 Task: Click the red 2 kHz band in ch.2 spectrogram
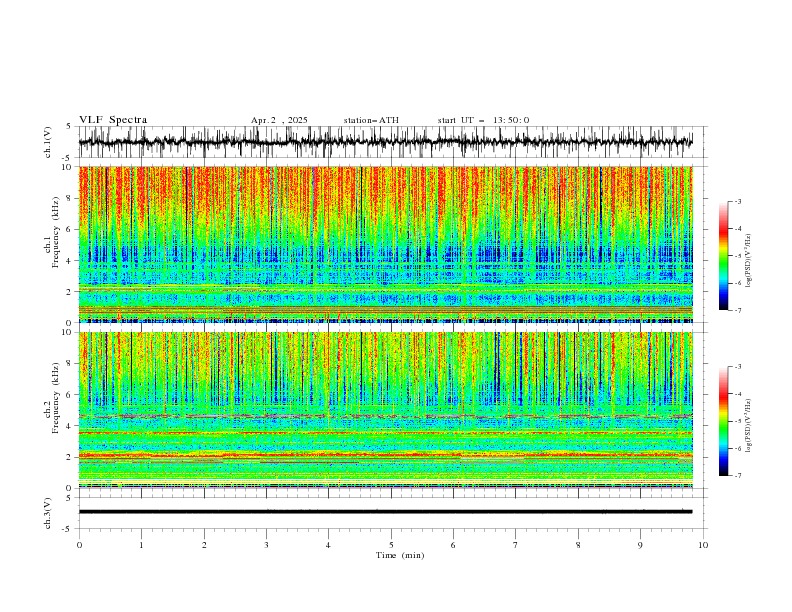pos(385,455)
